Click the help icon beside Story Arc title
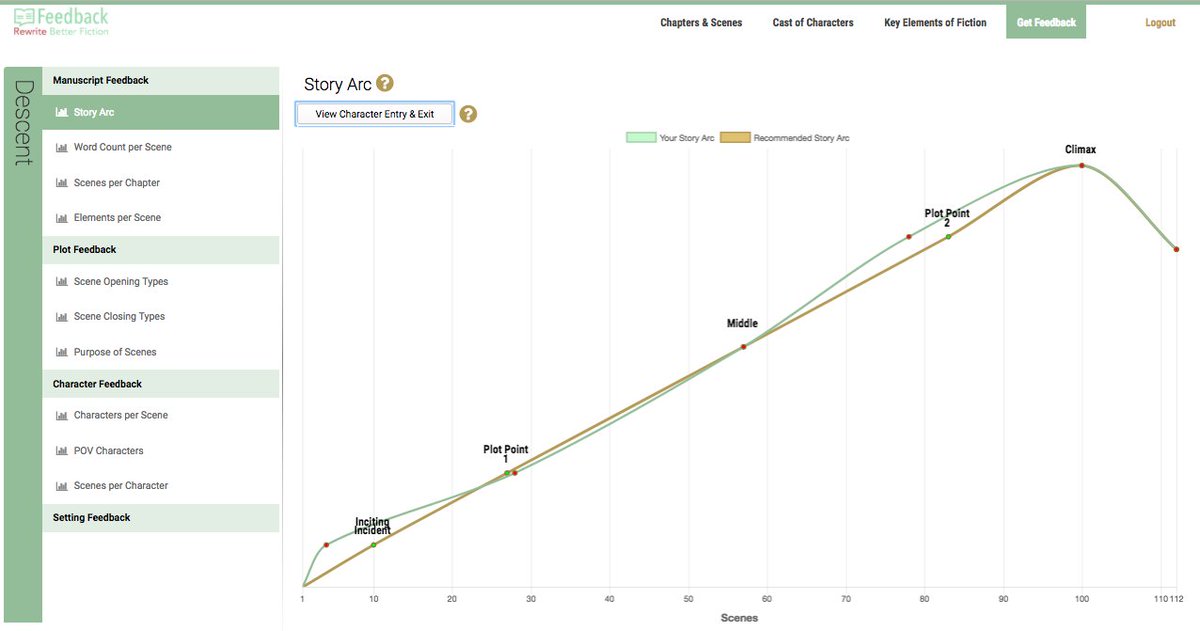 tap(385, 84)
